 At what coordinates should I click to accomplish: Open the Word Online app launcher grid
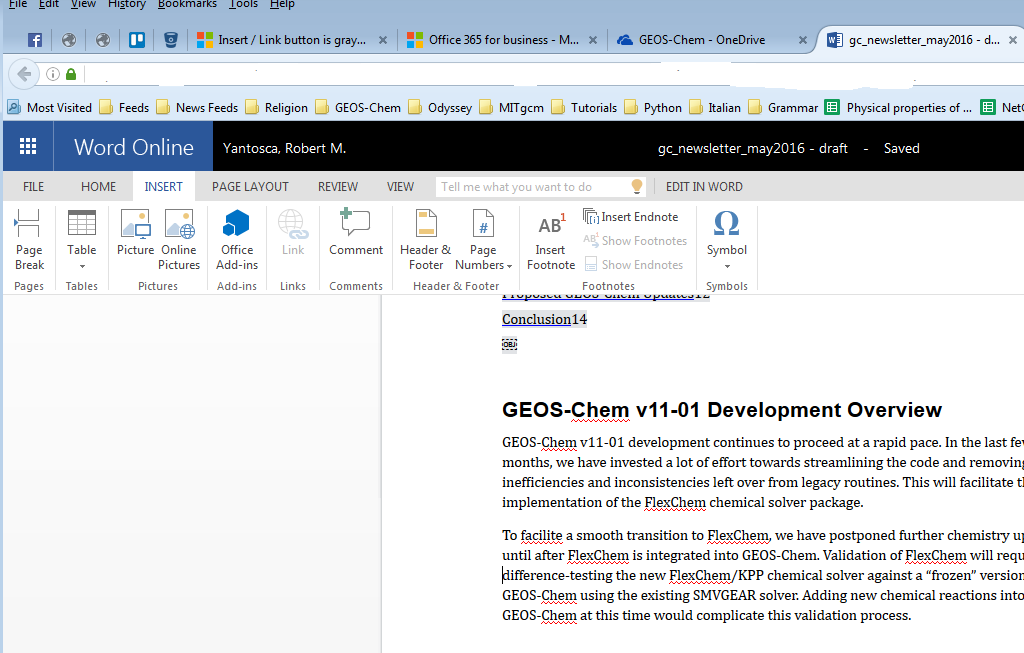pos(28,147)
